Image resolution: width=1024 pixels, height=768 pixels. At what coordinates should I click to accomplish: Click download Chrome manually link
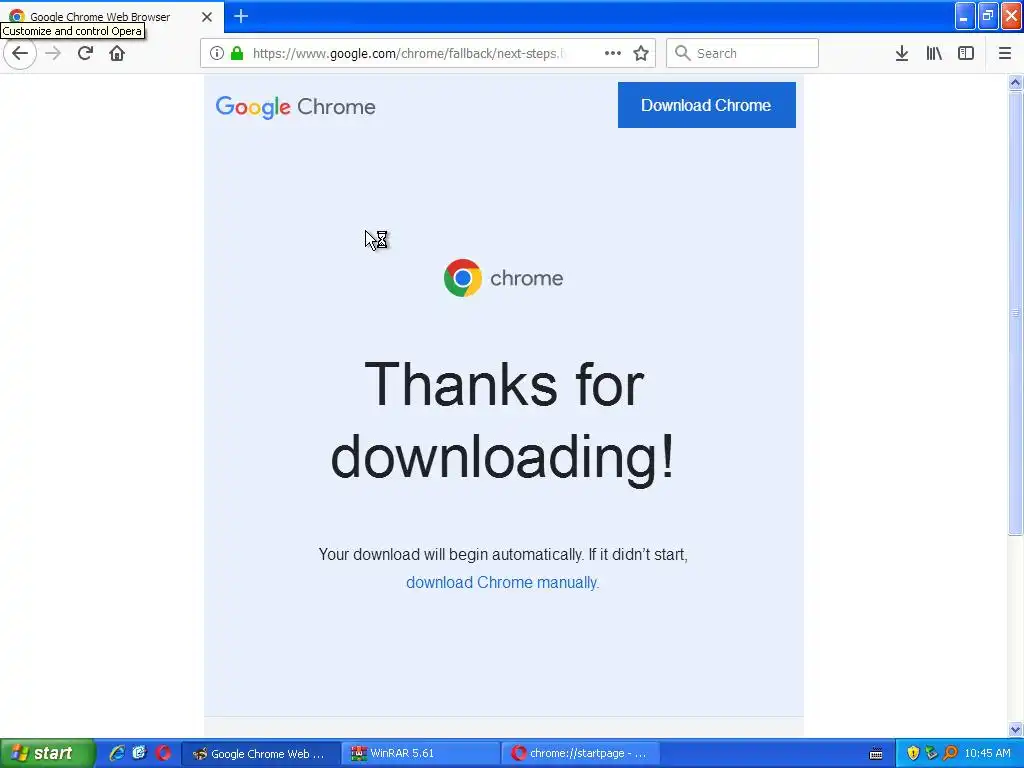(502, 583)
